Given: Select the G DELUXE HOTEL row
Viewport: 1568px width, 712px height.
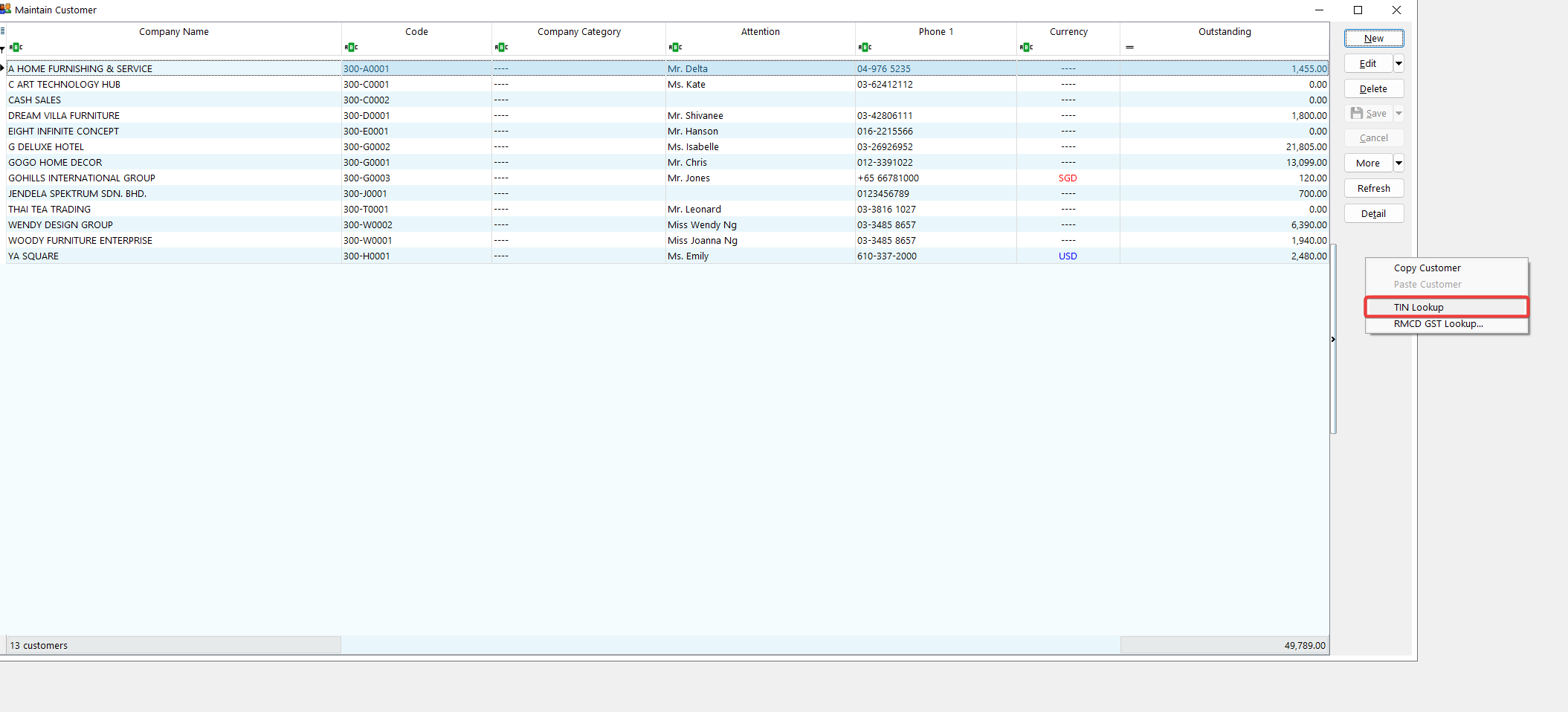Looking at the screenshot, I should pos(667,146).
